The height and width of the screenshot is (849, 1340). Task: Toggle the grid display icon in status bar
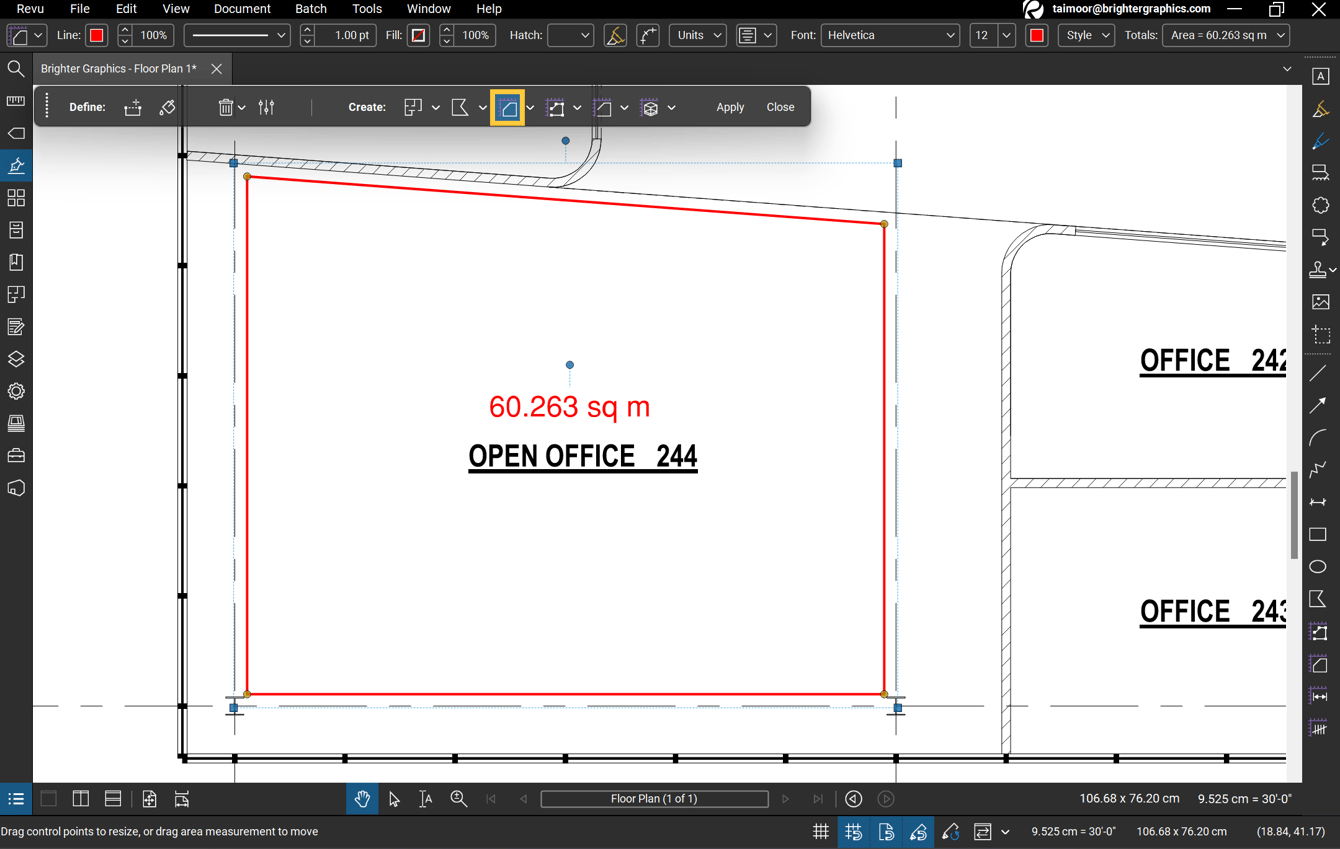(x=820, y=831)
